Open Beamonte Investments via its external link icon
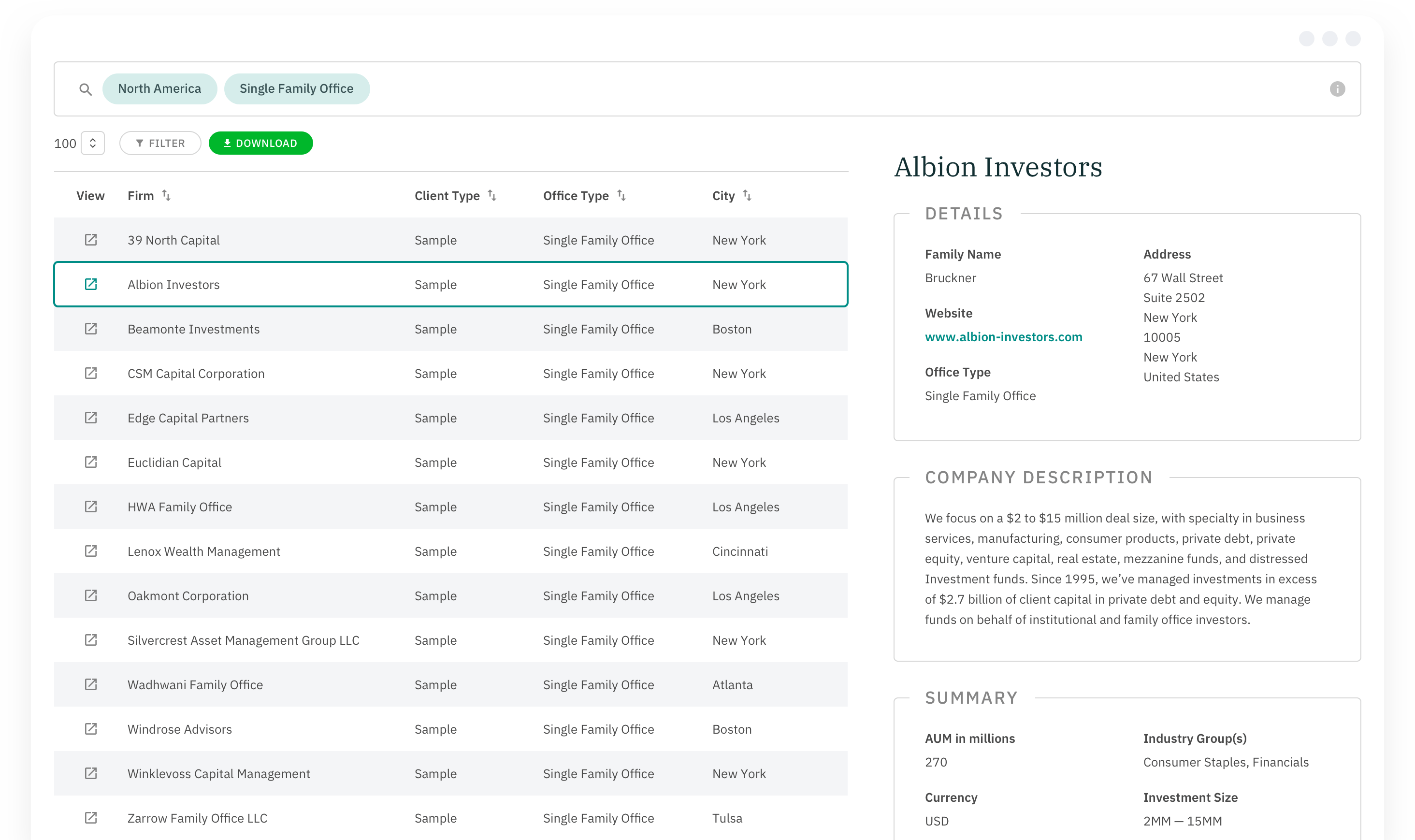This screenshot has height=840, width=1415. click(x=90, y=328)
